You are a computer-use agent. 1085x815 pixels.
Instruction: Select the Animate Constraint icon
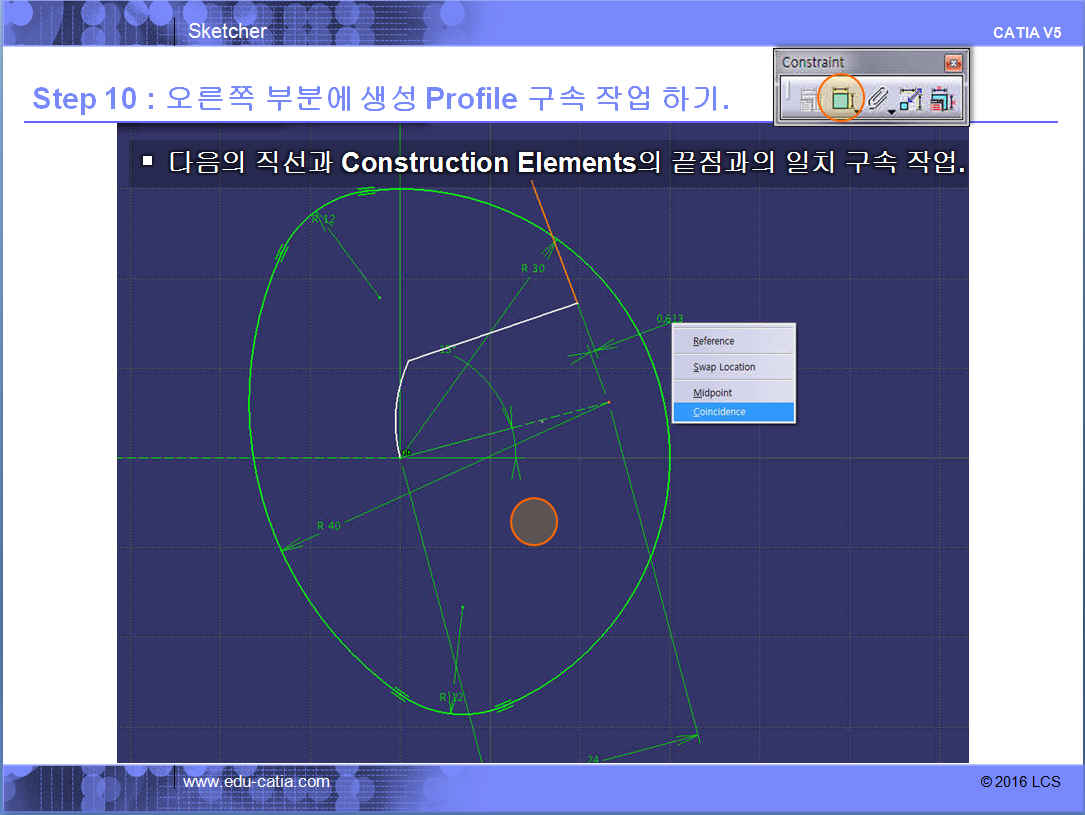pyautogui.click(x=910, y=99)
